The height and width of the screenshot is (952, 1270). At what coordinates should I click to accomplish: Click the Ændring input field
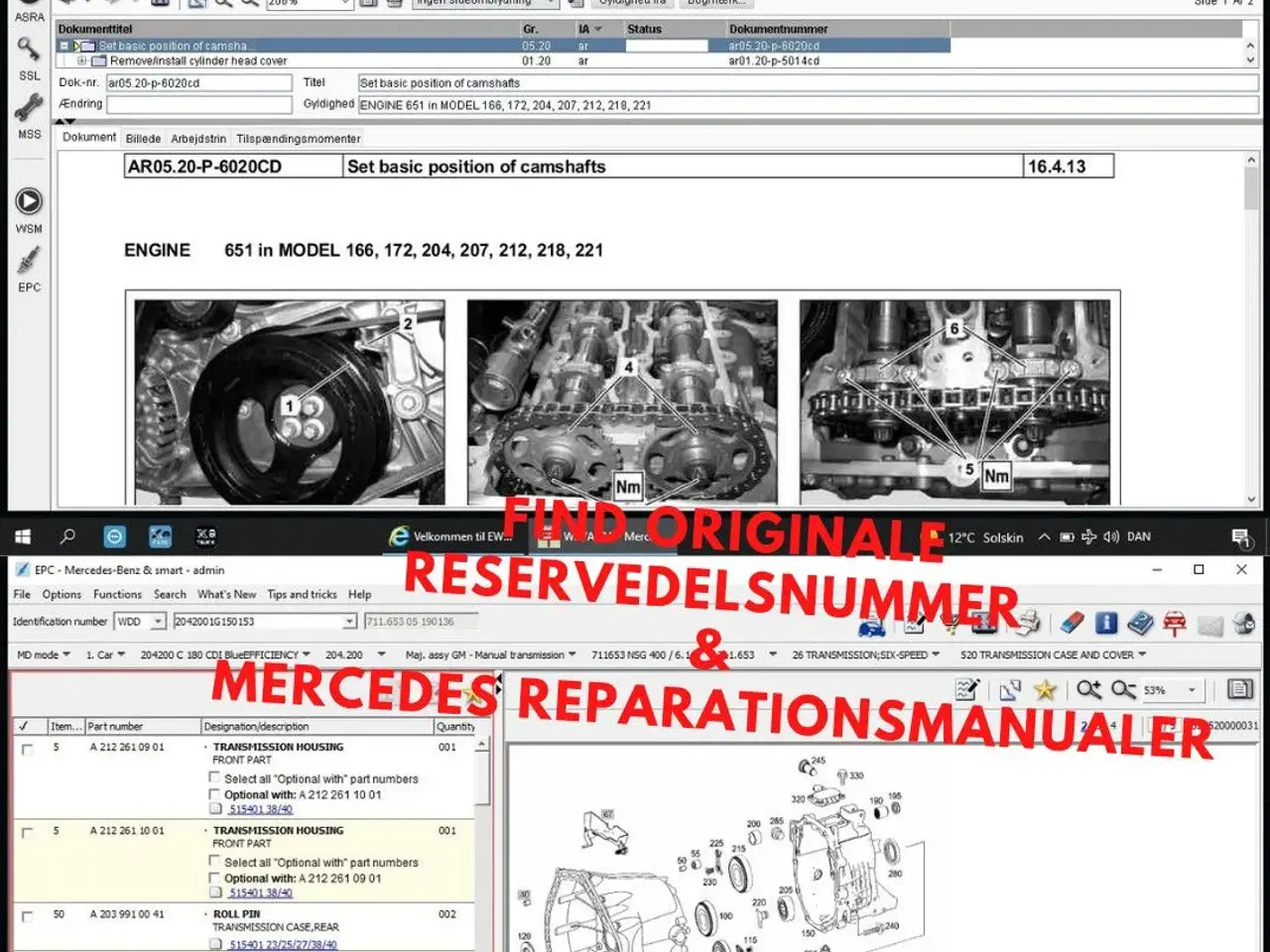(x=198, y=104)
